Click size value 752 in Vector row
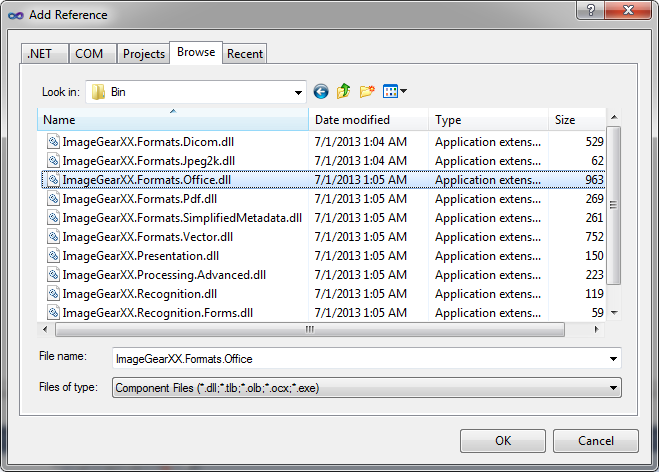Viewport: 662px width, 472px height. 594,237
